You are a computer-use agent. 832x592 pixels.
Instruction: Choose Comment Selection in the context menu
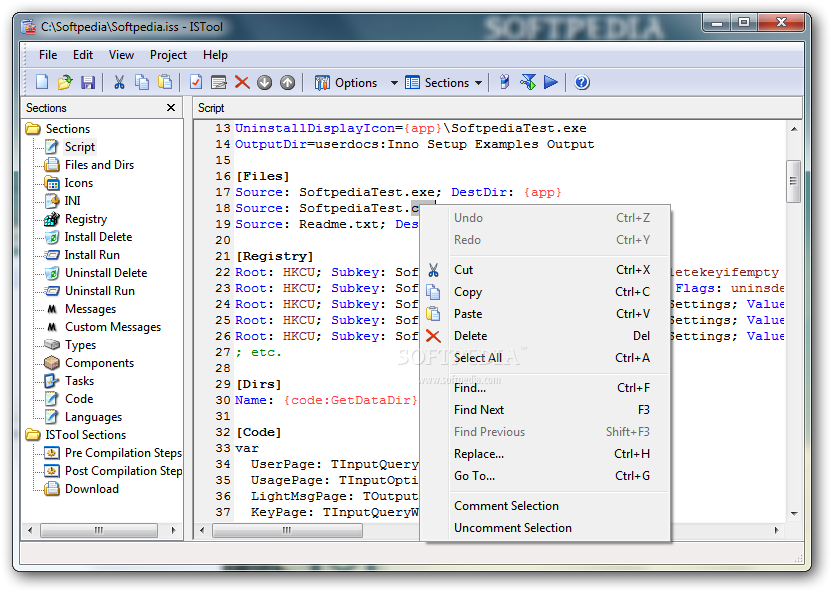[545, 506]
